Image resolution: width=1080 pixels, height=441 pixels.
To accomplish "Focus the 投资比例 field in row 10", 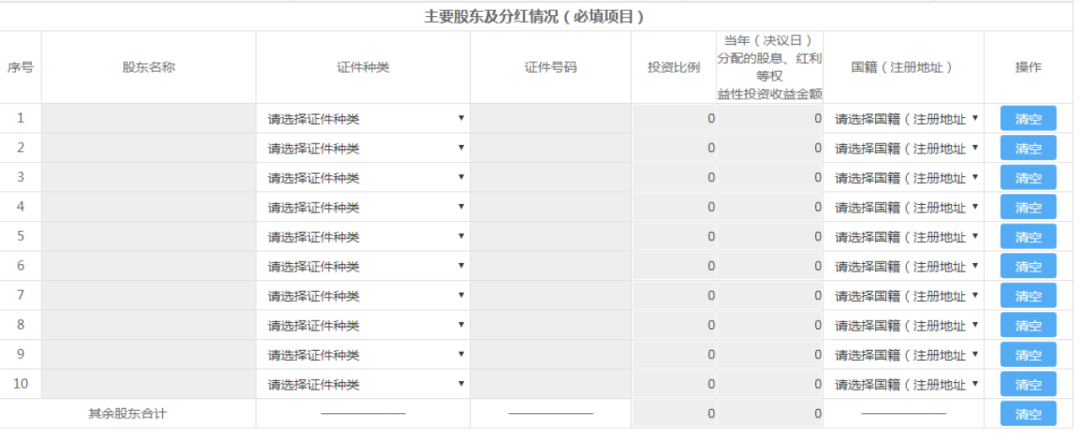I will (674, 385).
